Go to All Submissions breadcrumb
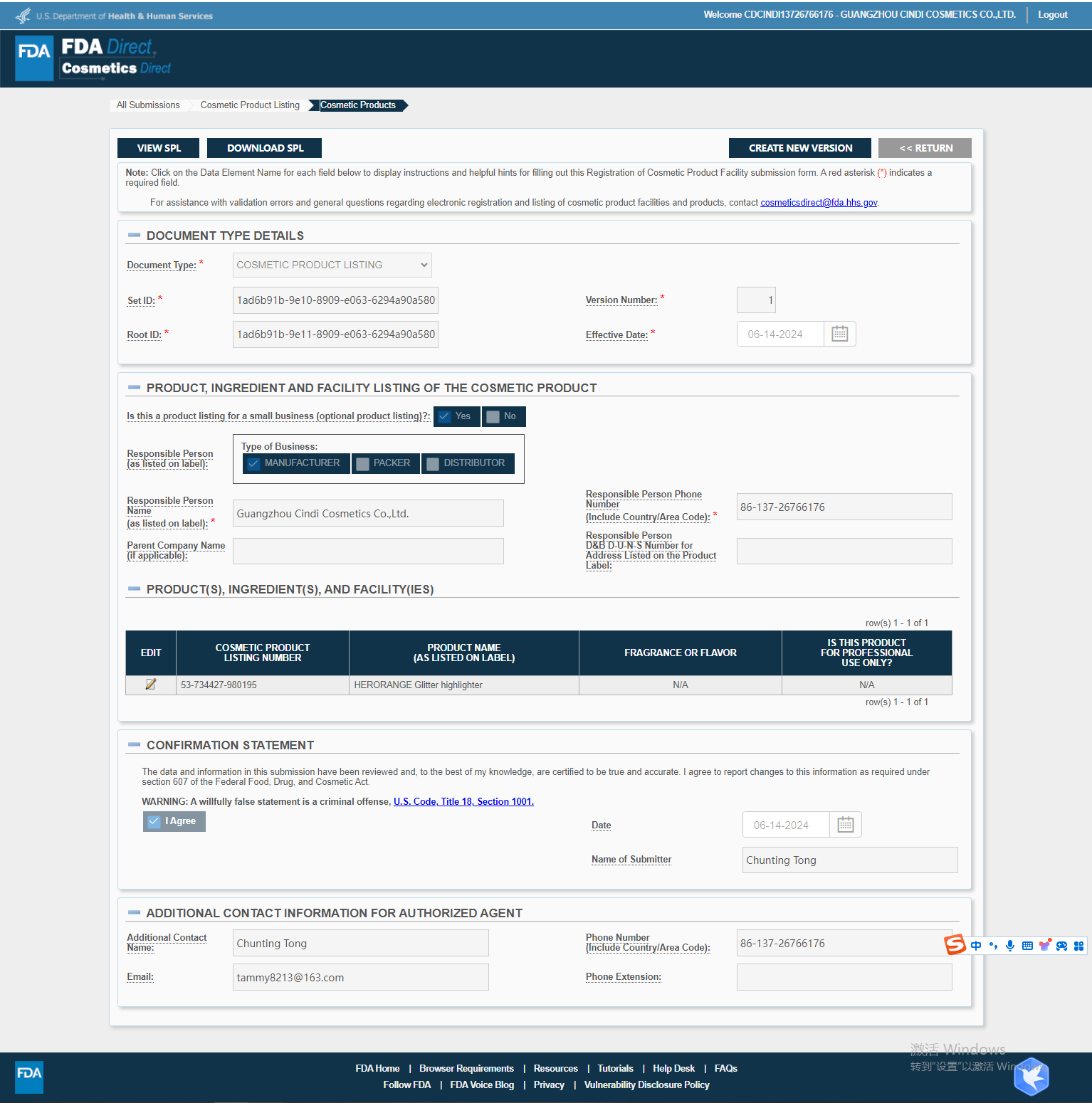The height and width of the screenshot is (1103, 1092). click(x=148, y=105)
